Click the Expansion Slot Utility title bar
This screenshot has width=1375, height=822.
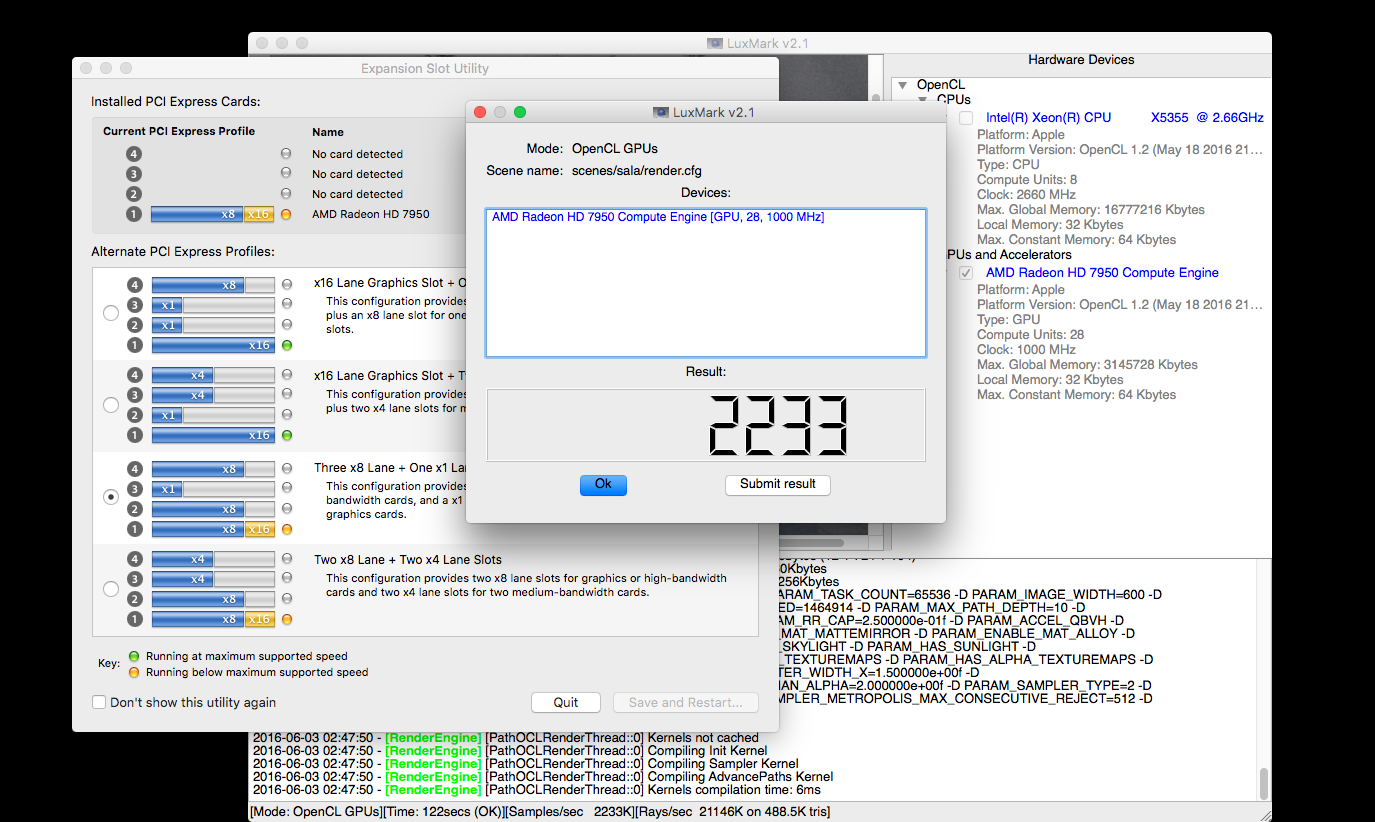(x=425, y=68)
